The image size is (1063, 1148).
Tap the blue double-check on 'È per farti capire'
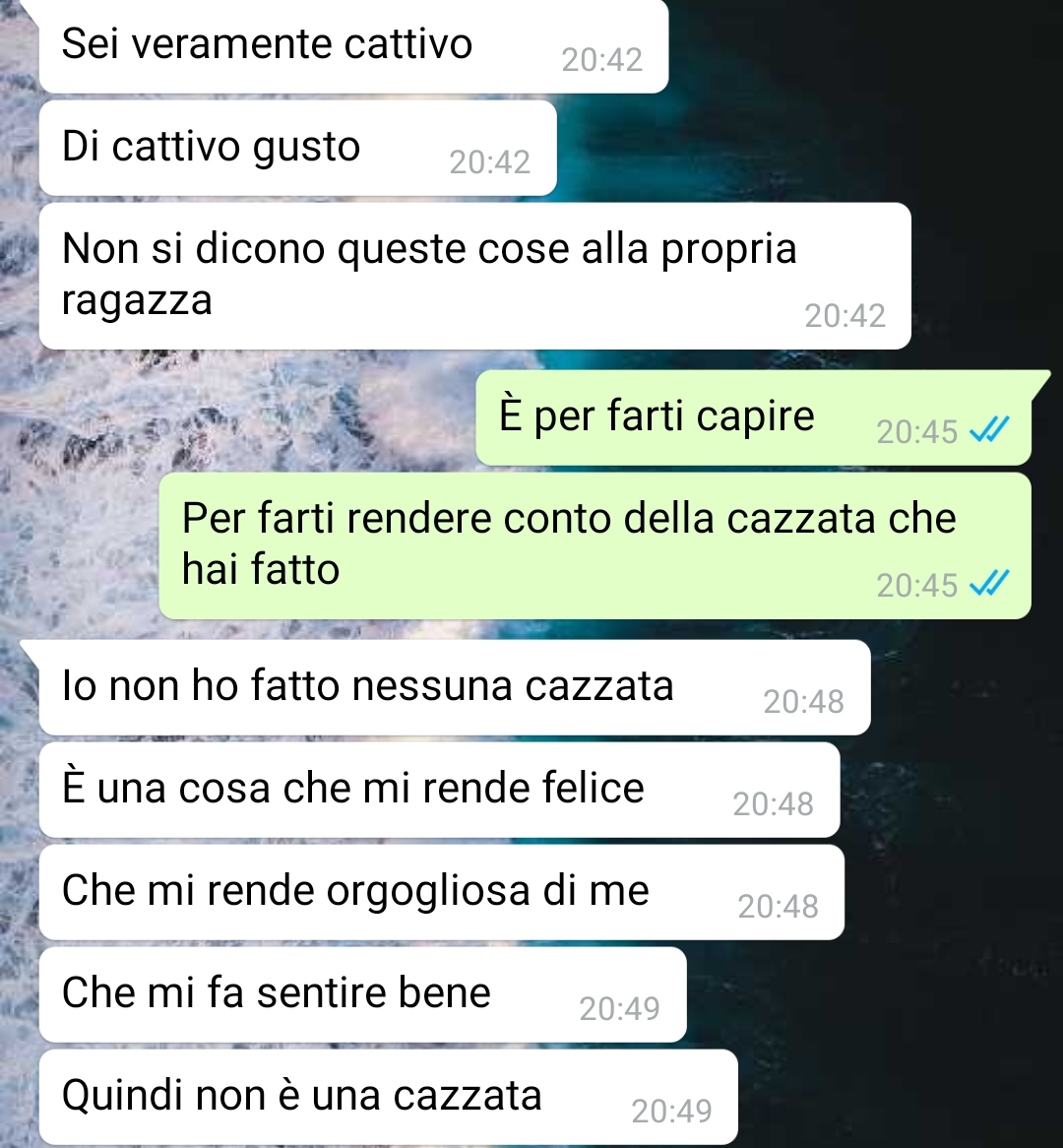[x=989, y=430]
